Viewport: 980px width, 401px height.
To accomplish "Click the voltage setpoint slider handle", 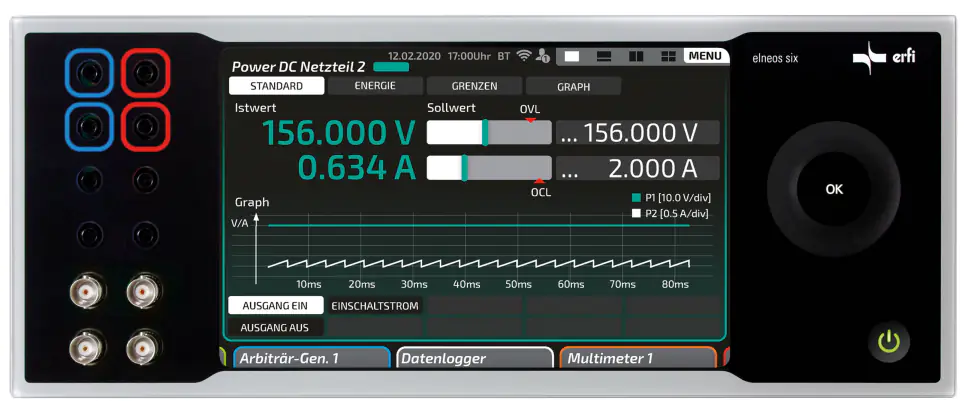I will (x=485, y=133).
